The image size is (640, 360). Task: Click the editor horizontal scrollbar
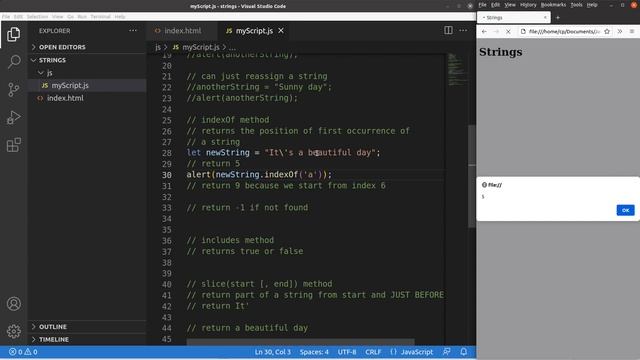pos(300,342)
